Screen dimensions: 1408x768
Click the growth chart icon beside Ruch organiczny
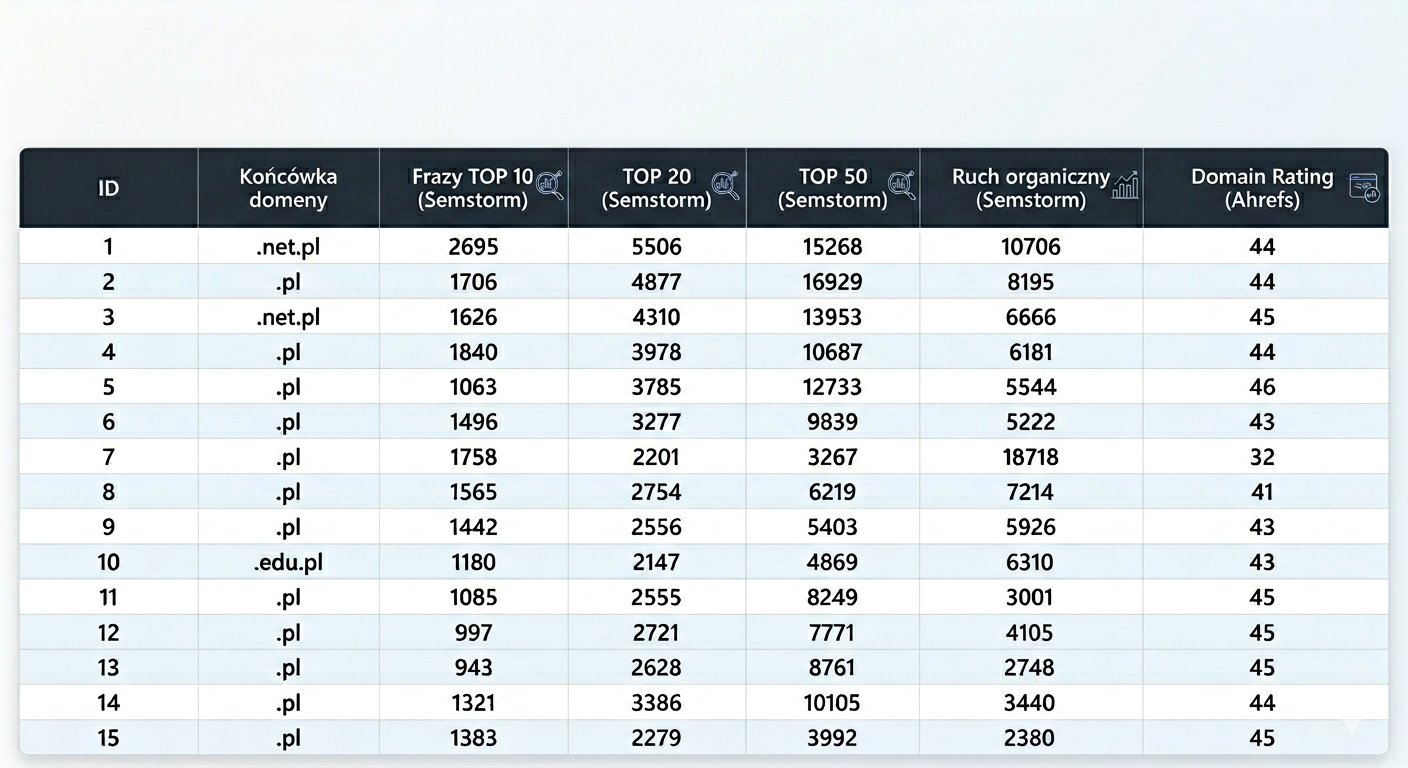pyautogui.click(x=1126, y=184)
